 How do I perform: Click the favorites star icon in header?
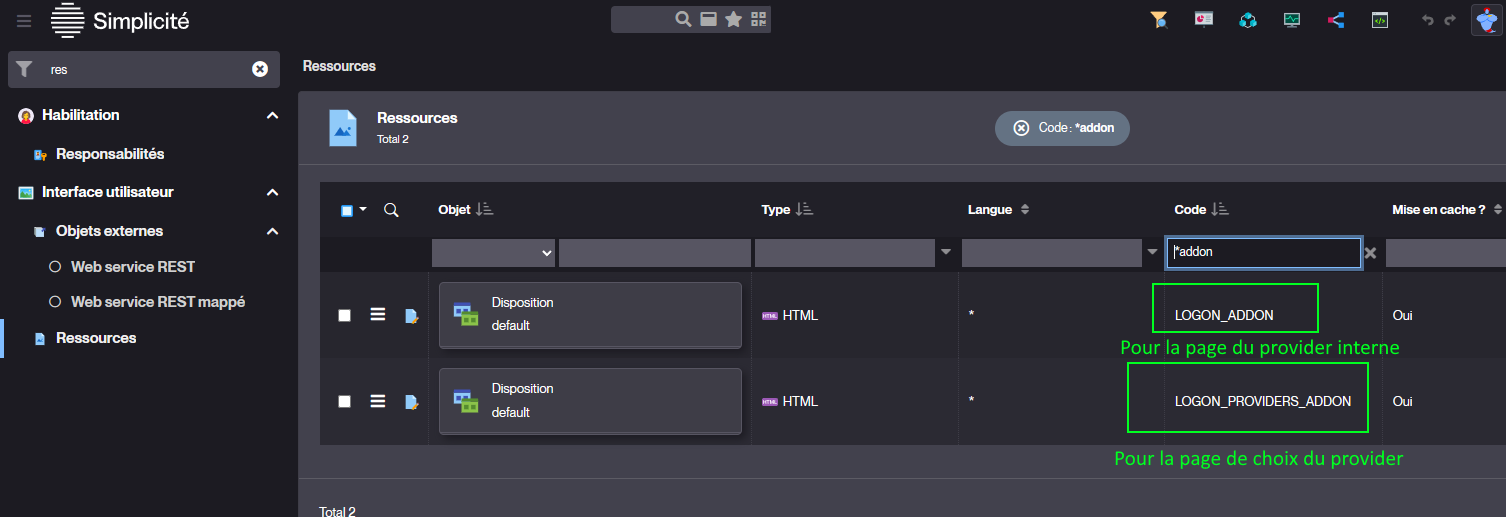pos(733,19)
